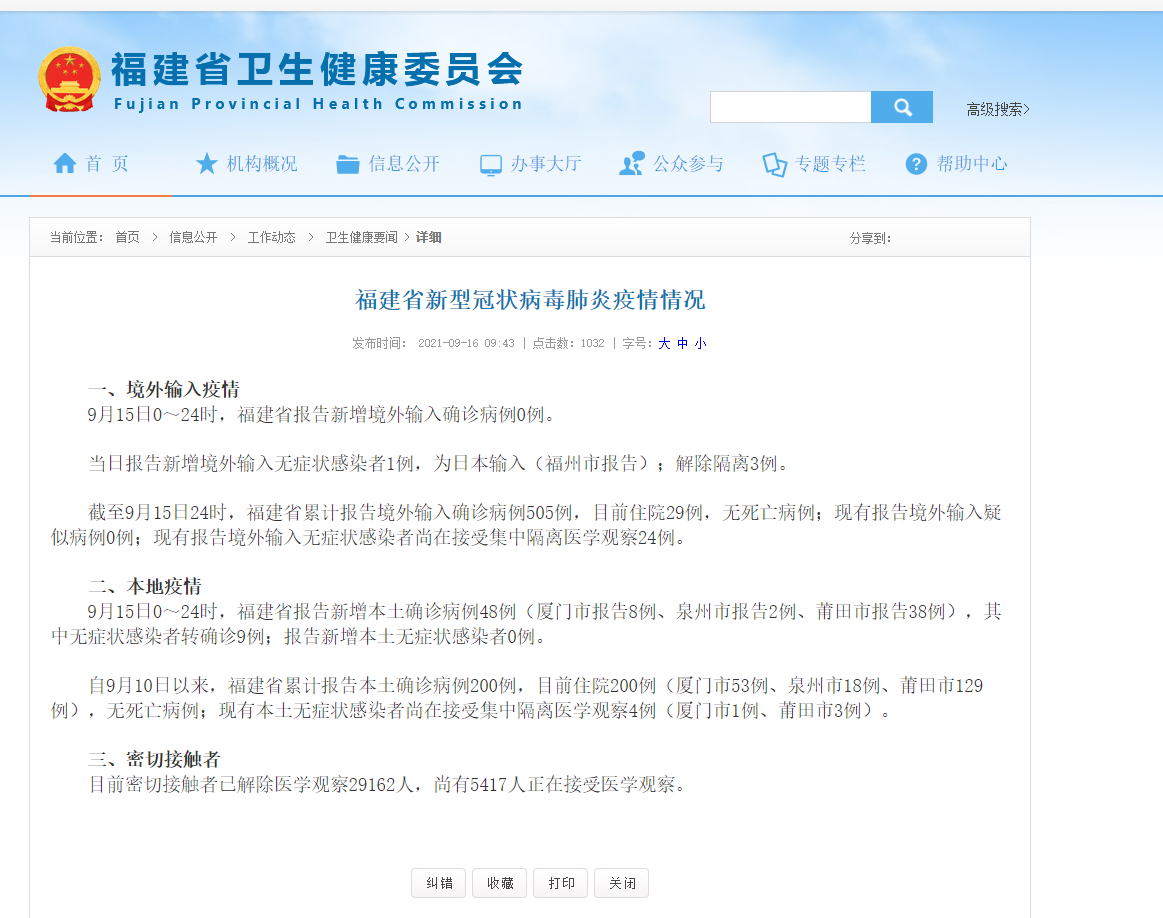
Task: Click the question mark icon of 帮助中心
Action: (916, 163)
